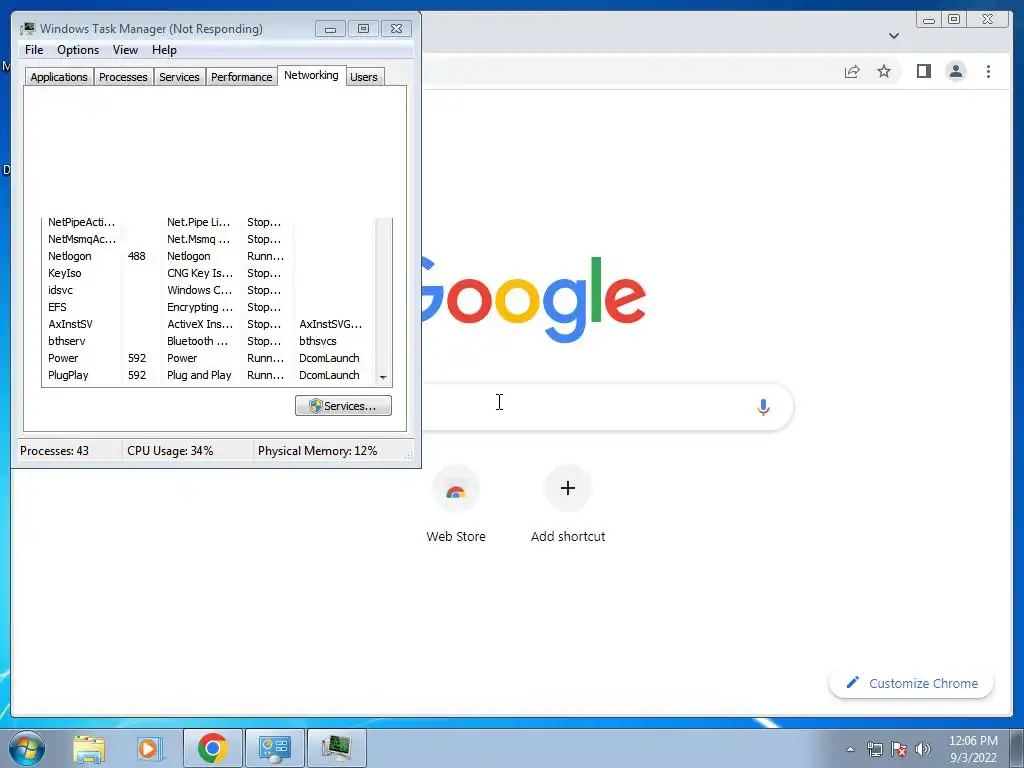Viewport: 1024px width, 768px height.
Task: Minimize Windows Task Manager window
Action: tap(330, 29)
